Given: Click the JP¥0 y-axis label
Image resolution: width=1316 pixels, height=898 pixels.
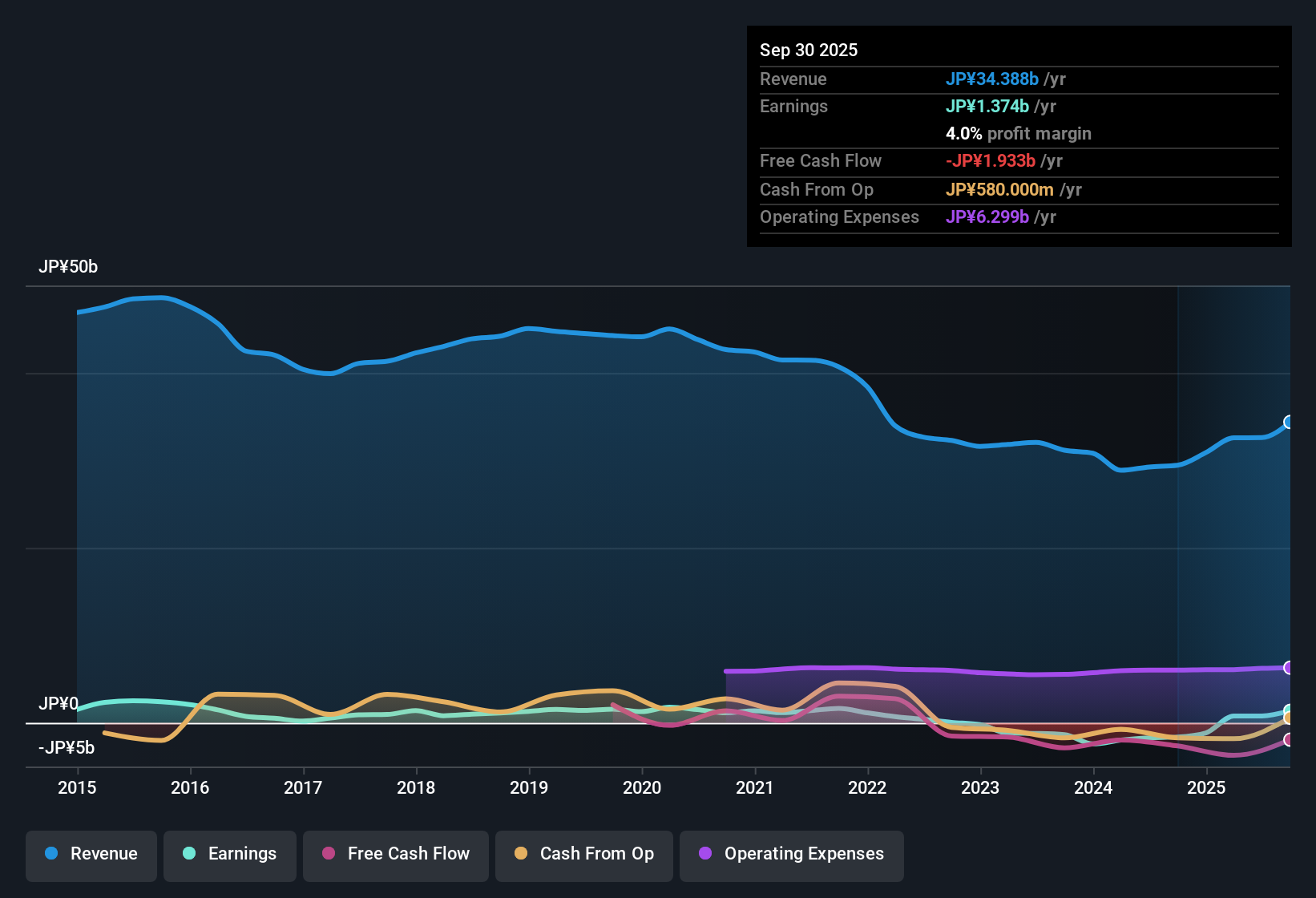Looking at the screenshot, I should [59, 704].
